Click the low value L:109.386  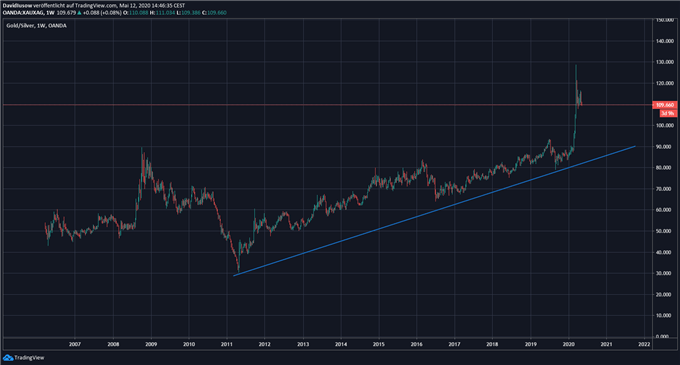189,13
